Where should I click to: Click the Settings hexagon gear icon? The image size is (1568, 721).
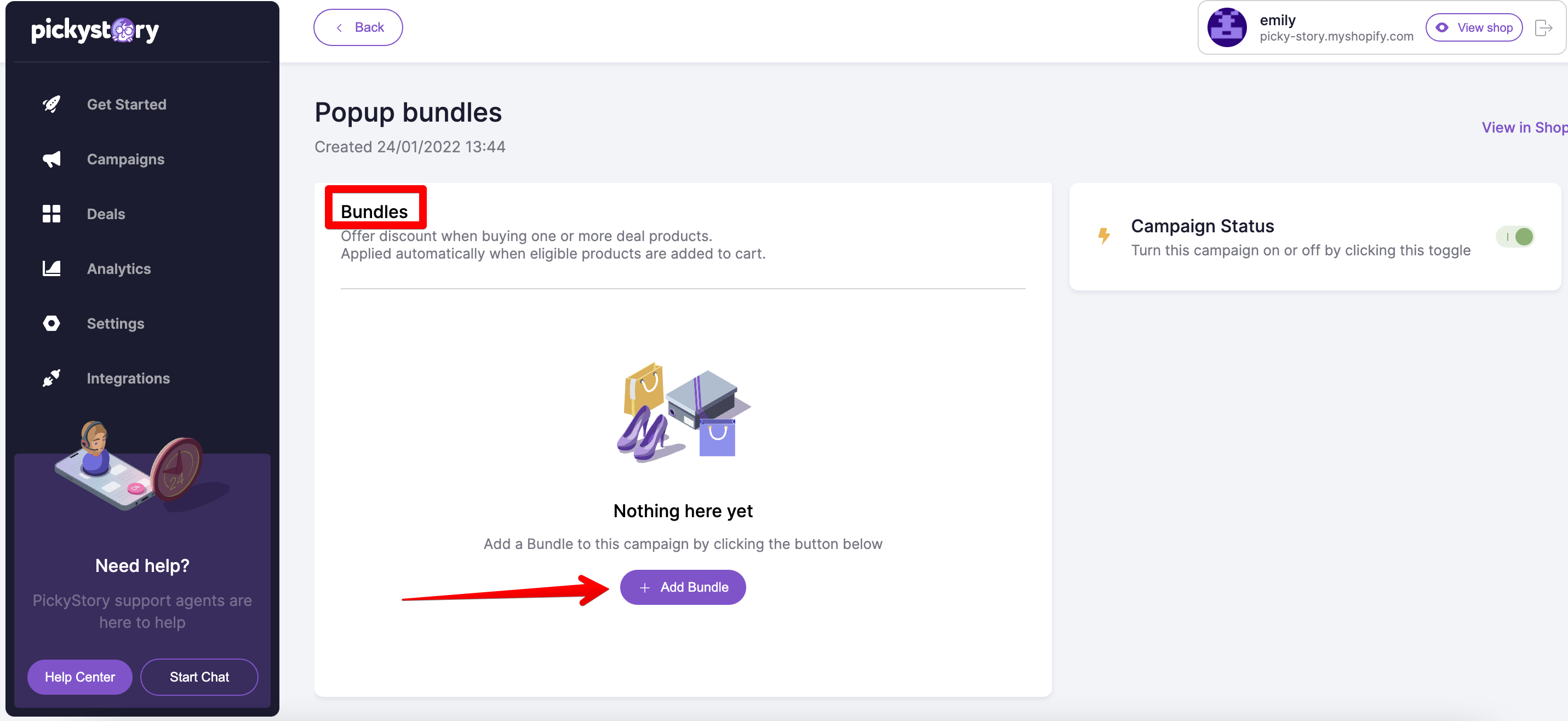tap(51, 323)
